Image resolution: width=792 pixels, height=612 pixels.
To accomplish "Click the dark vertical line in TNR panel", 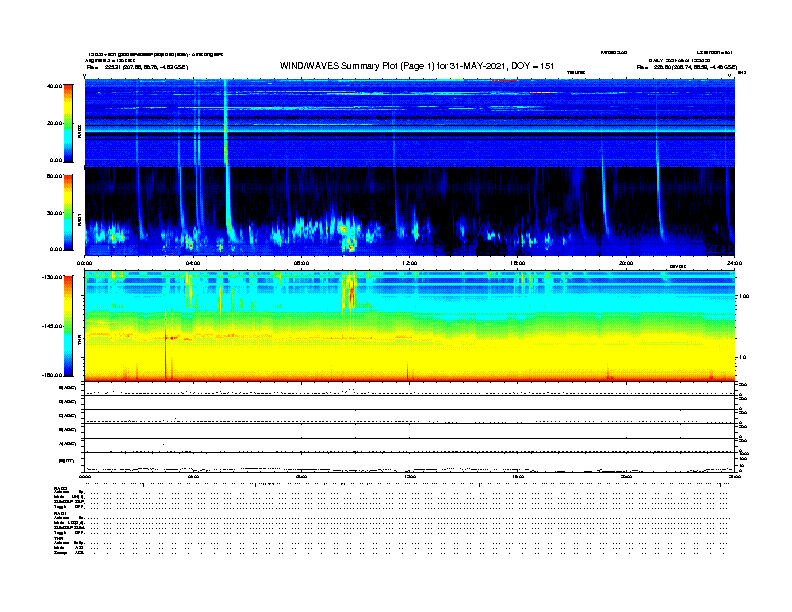I will coord(165,355).
